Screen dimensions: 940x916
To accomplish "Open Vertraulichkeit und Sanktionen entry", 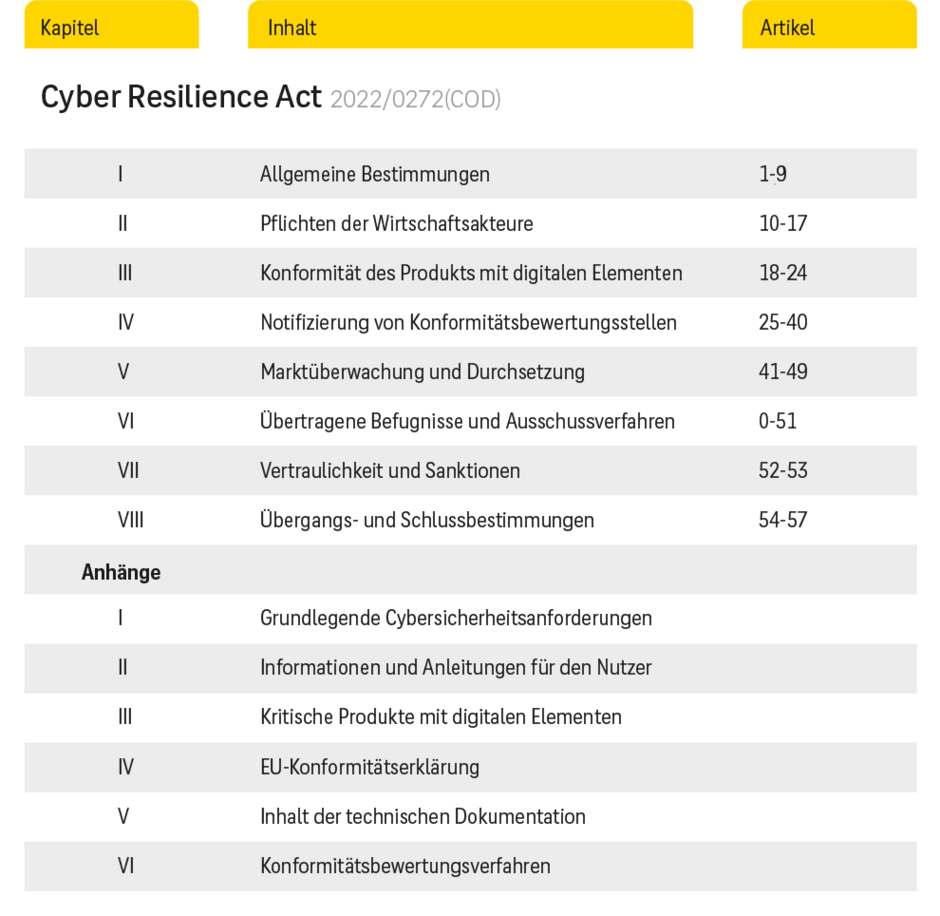I will click(x=390, y=470).
